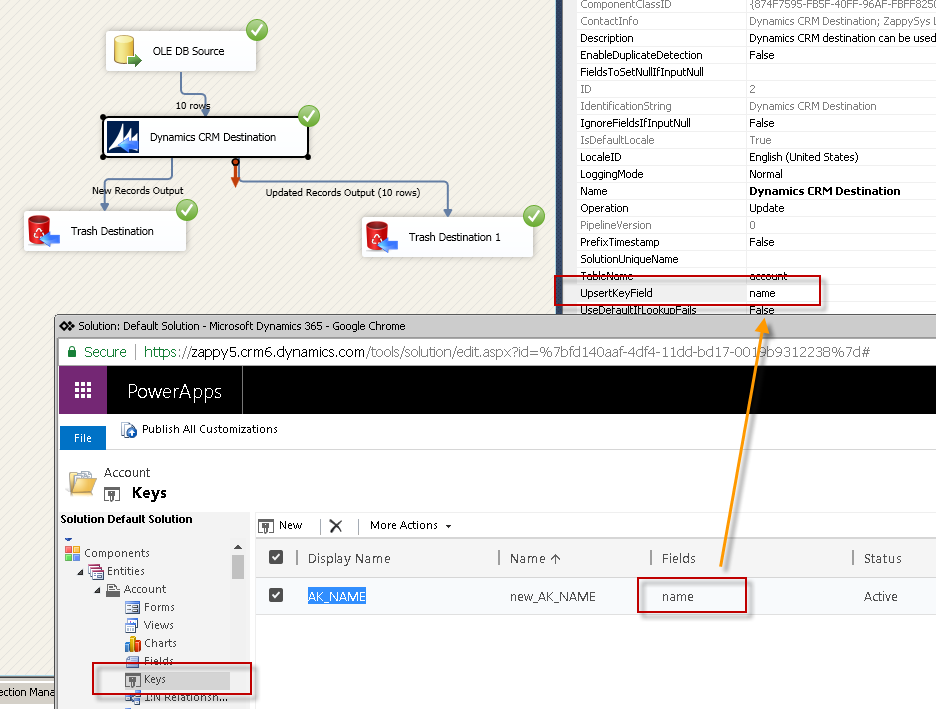Screen dimensions: 936x709
Task: Click the Name property value Dynamics CRM Destination
Action: click(824, 191)
